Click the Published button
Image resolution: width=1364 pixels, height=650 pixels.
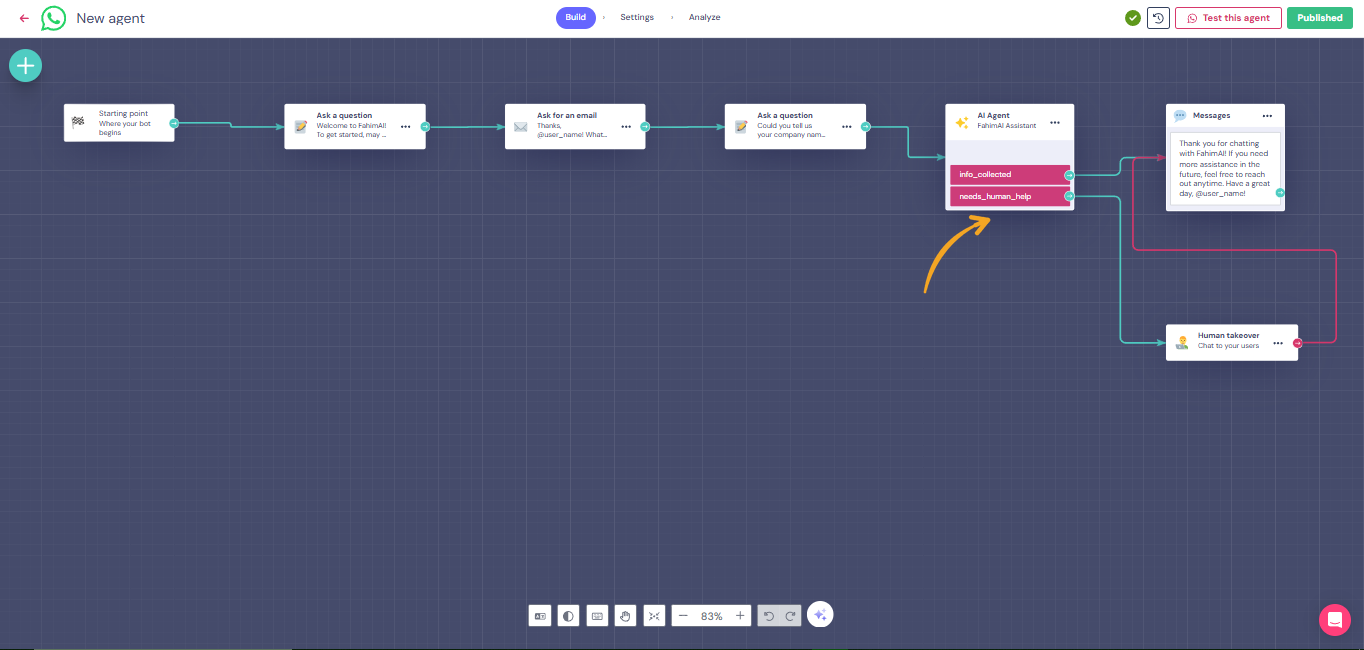click(x=1320, y=18)
